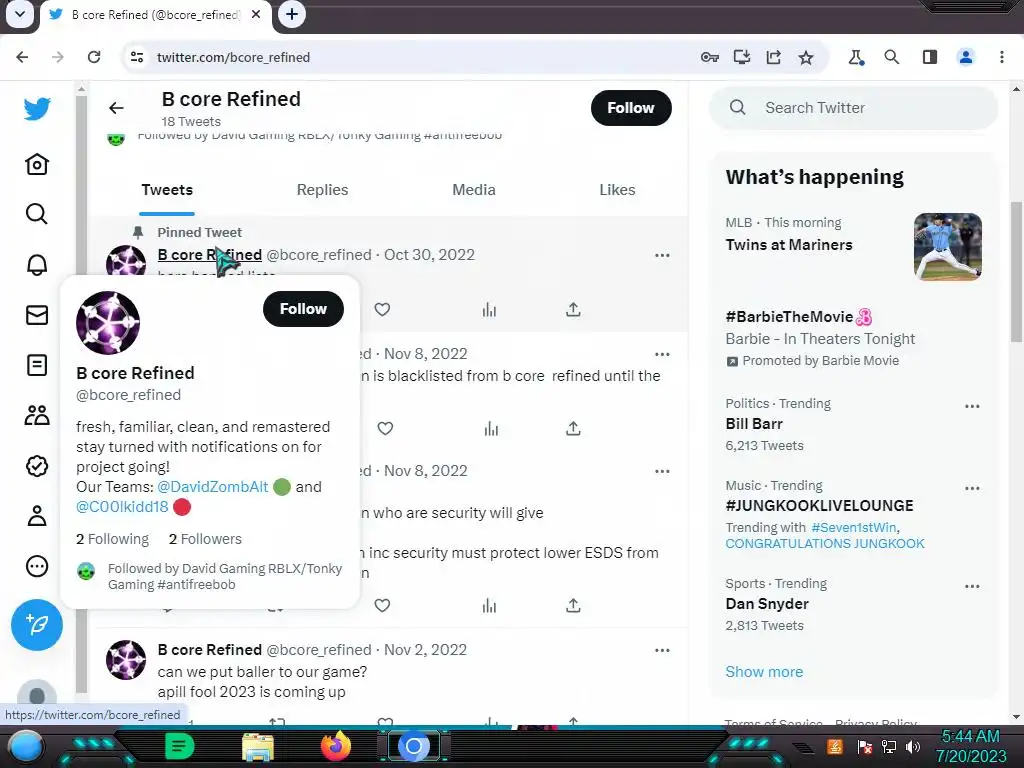The width and height of the screenshot is (1024, 768).
Task: Bookmark this page with star icon
Action: [806, 57]
